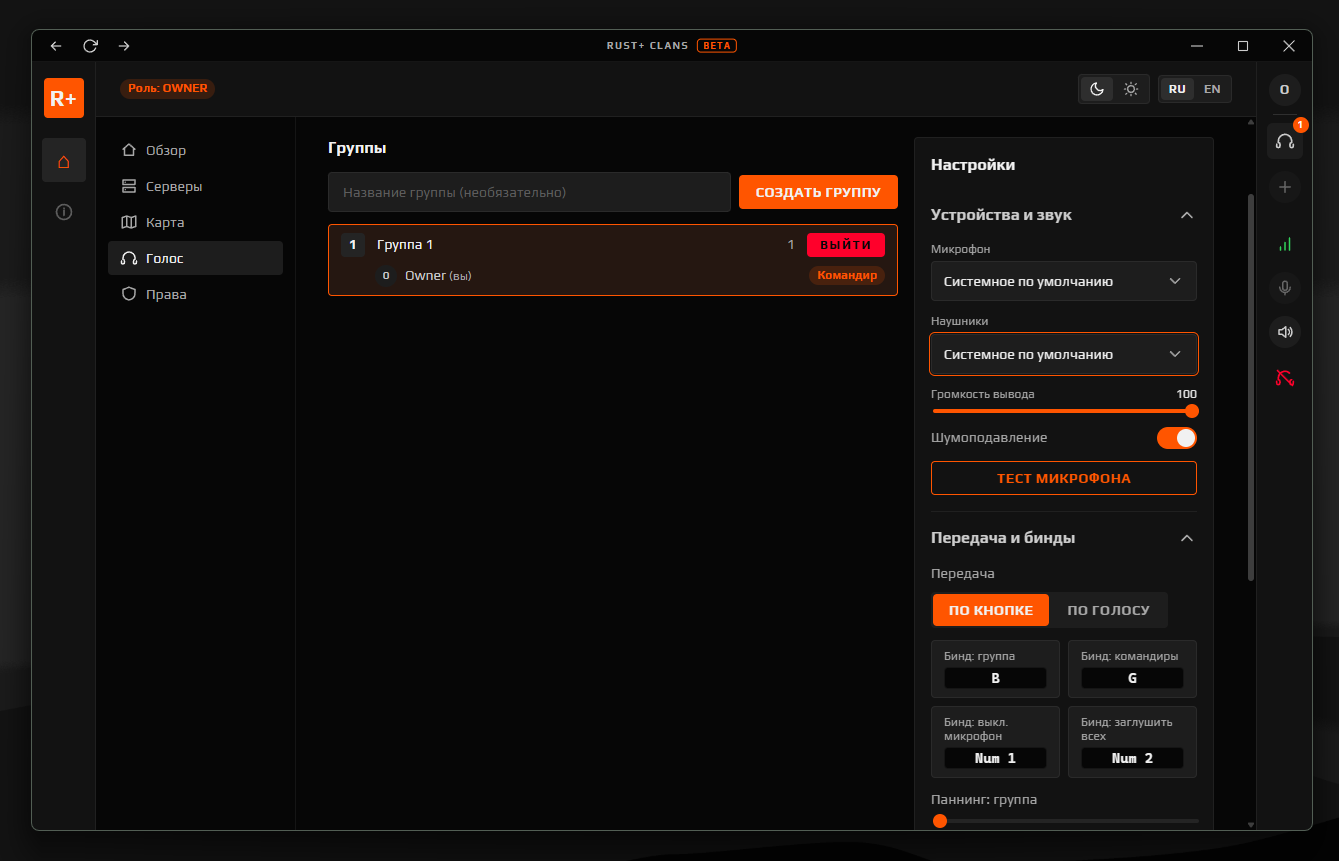
Task: Click the green signal bars icon
Action: 1285,244
